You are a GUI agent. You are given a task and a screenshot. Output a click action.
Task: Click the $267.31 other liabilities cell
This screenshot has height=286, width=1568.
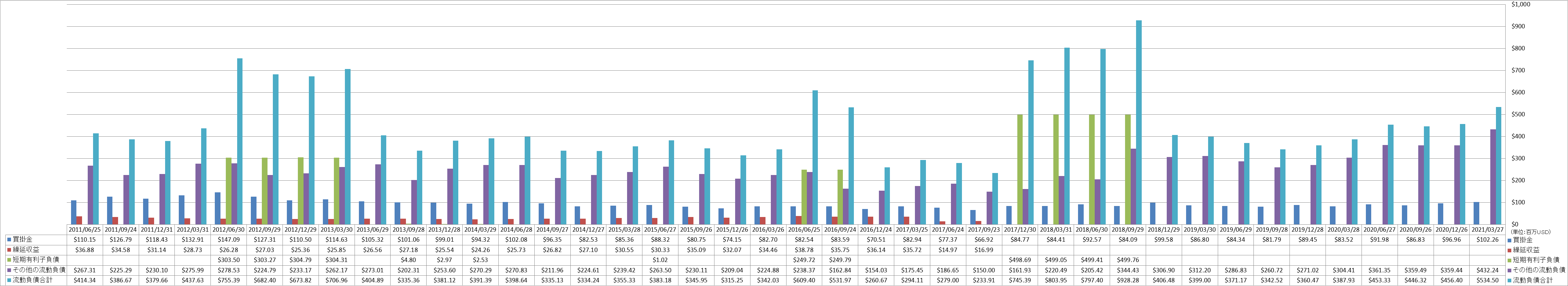(85, 270)
